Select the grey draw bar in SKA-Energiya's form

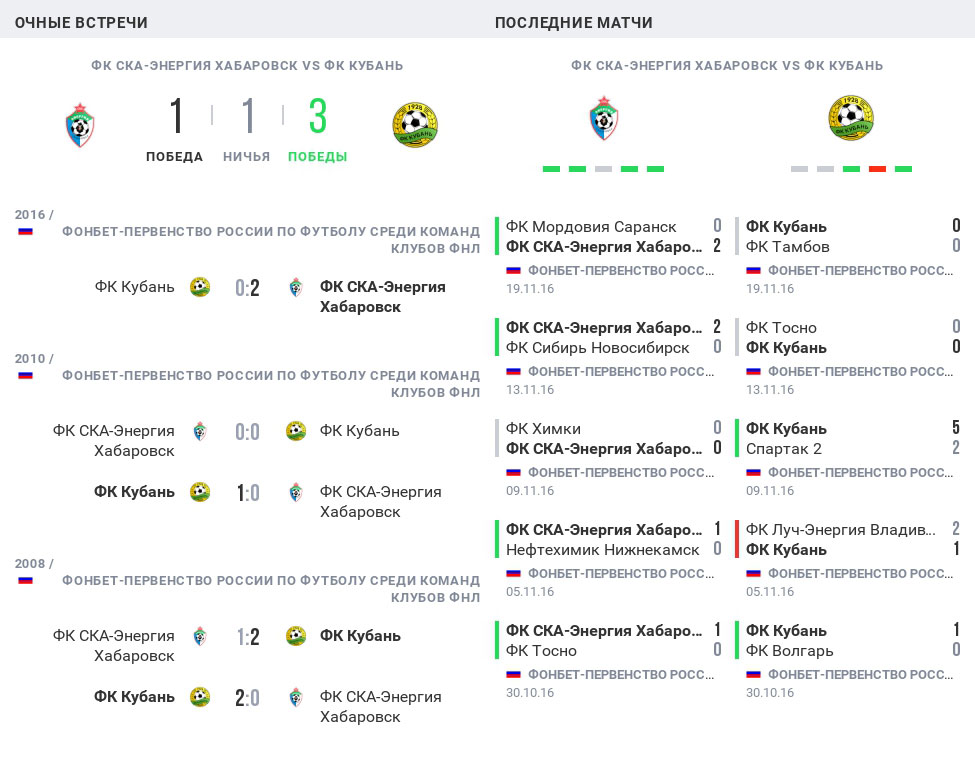click(x=603, y=169)
